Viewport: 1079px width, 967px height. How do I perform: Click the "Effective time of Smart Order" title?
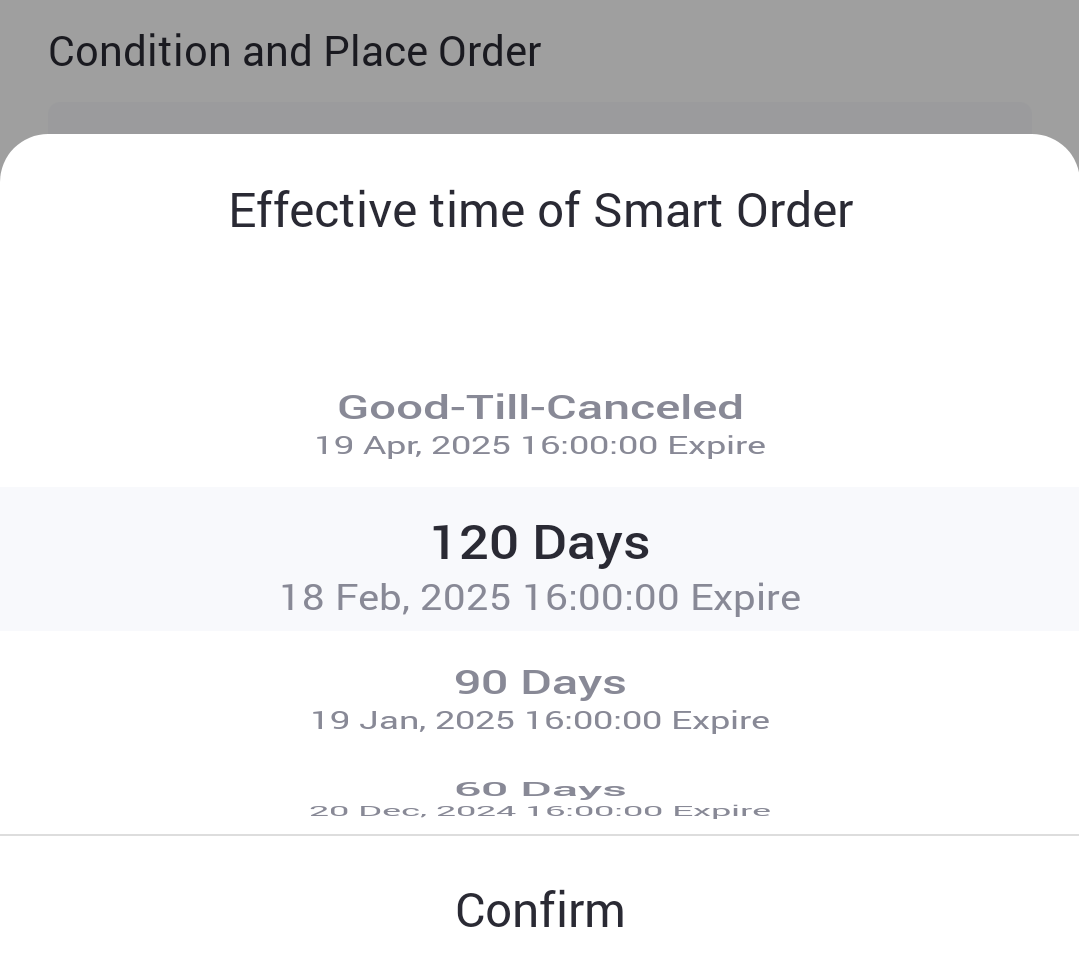[x=540, y=211]
